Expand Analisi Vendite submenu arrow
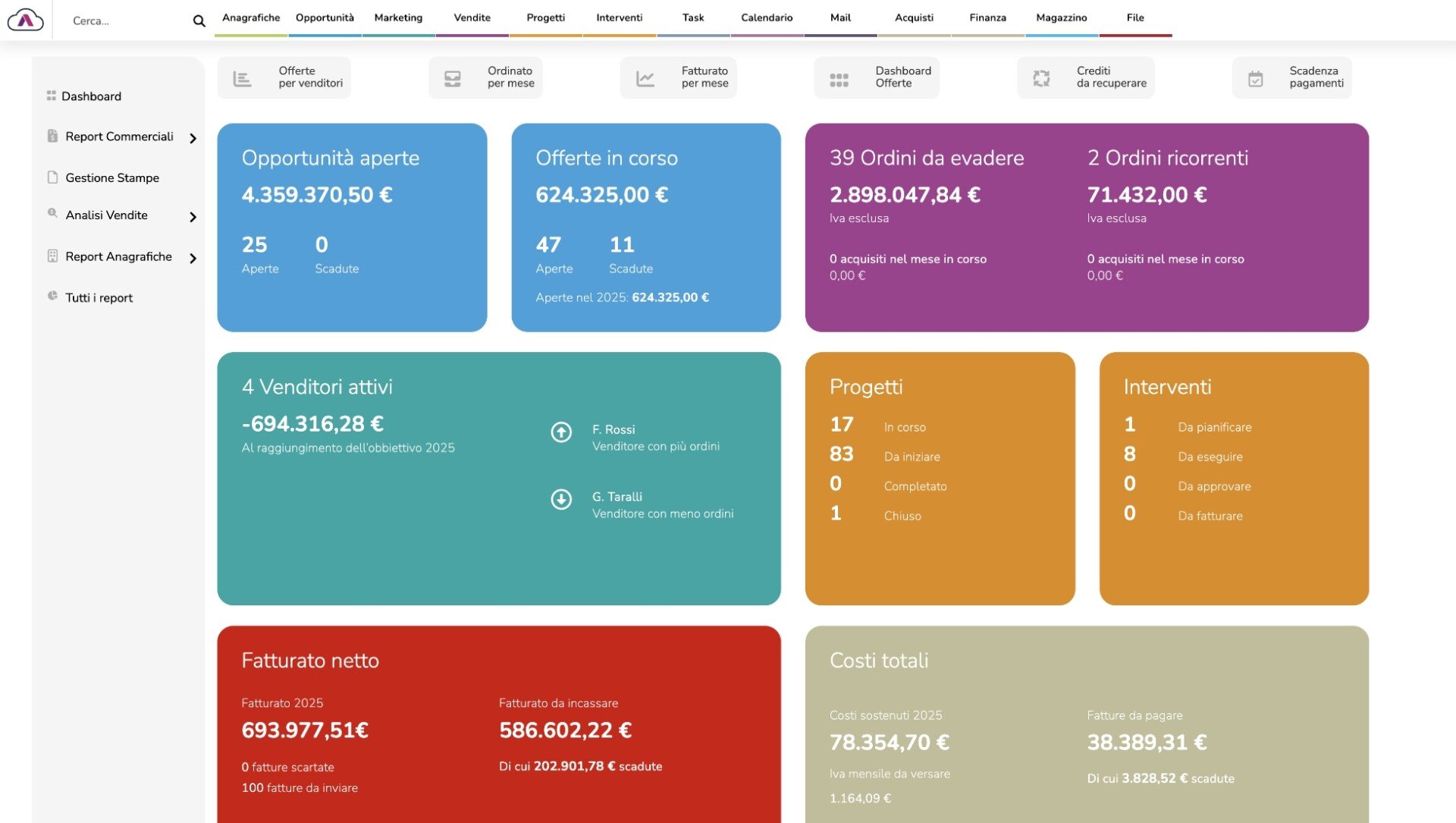1456x823 pixels. (193, 217)
